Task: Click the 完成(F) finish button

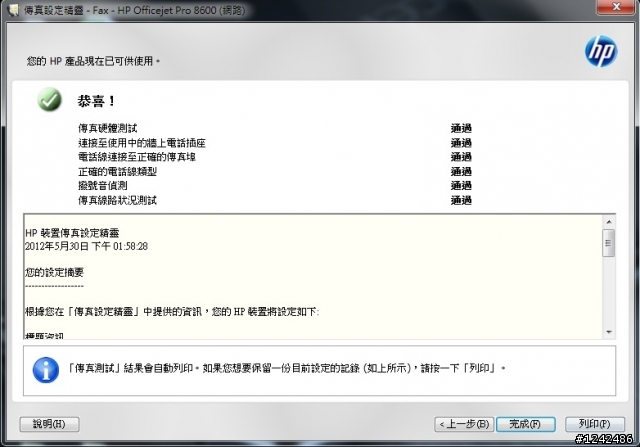Action: click(525, 424)
